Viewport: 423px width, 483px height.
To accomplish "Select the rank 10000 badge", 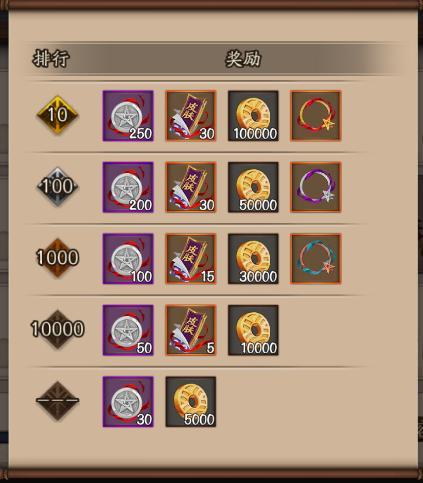I will pyautogui.click(x=57, y=329).
